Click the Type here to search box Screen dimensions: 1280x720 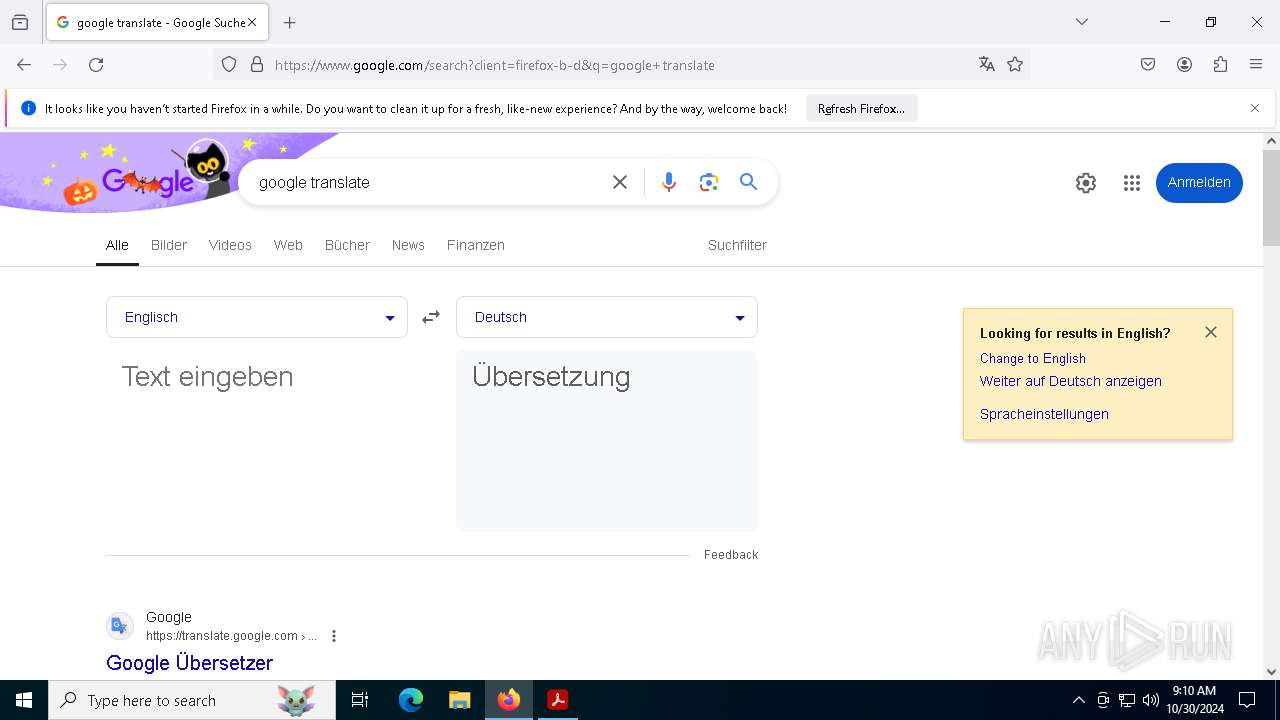coord(192,700)
